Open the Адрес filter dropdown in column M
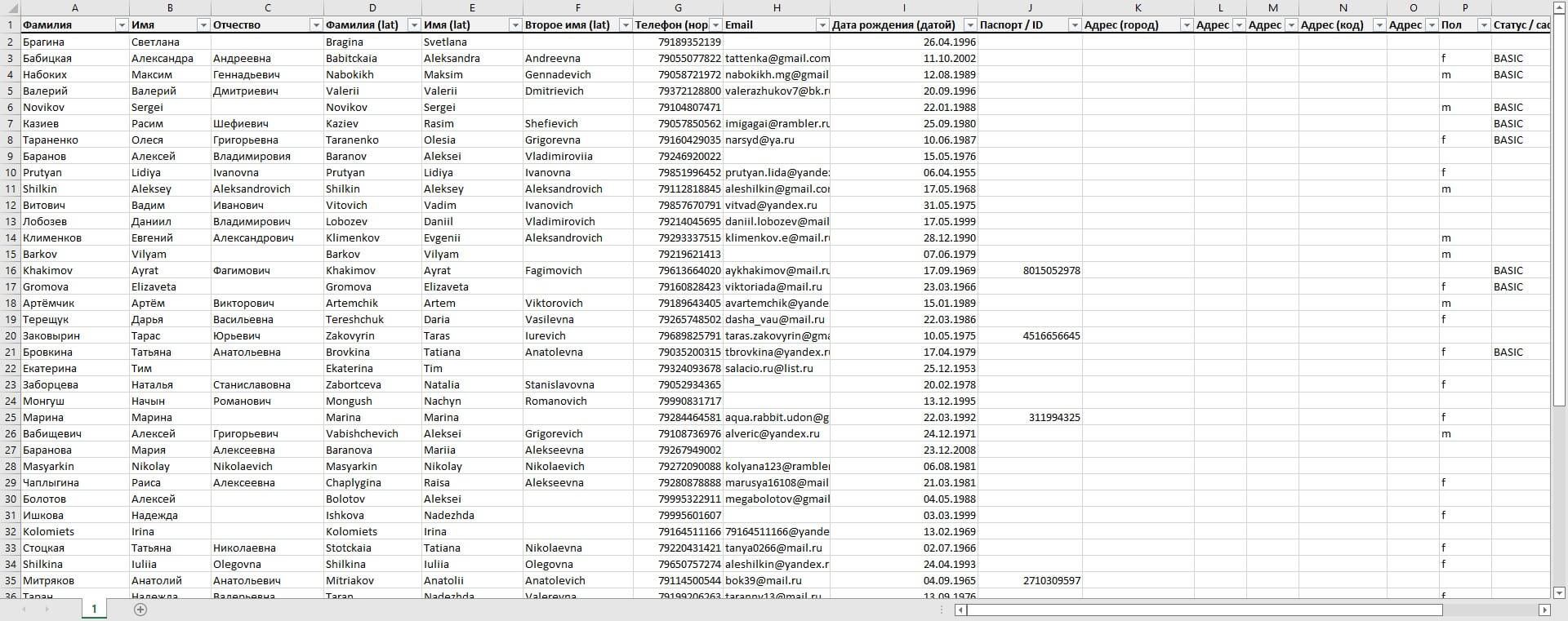Viewport: 1568px width, 621px height. tap(1291, 25)
